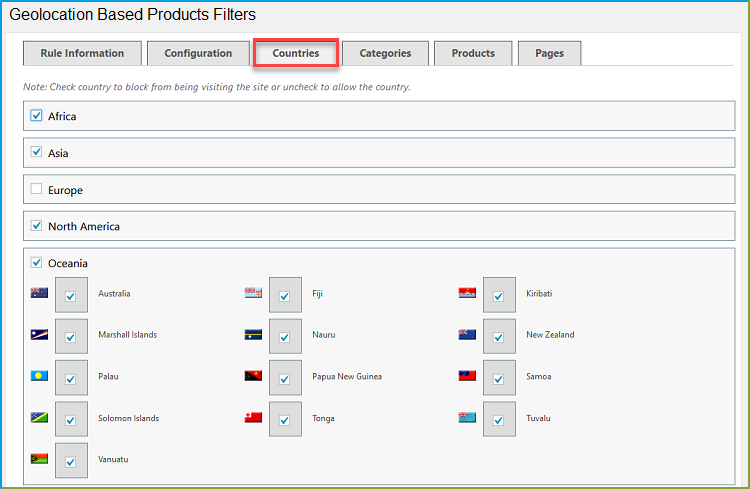Click the Fiji flag icon
Screen dimensions: 750x489
[253, 293]
